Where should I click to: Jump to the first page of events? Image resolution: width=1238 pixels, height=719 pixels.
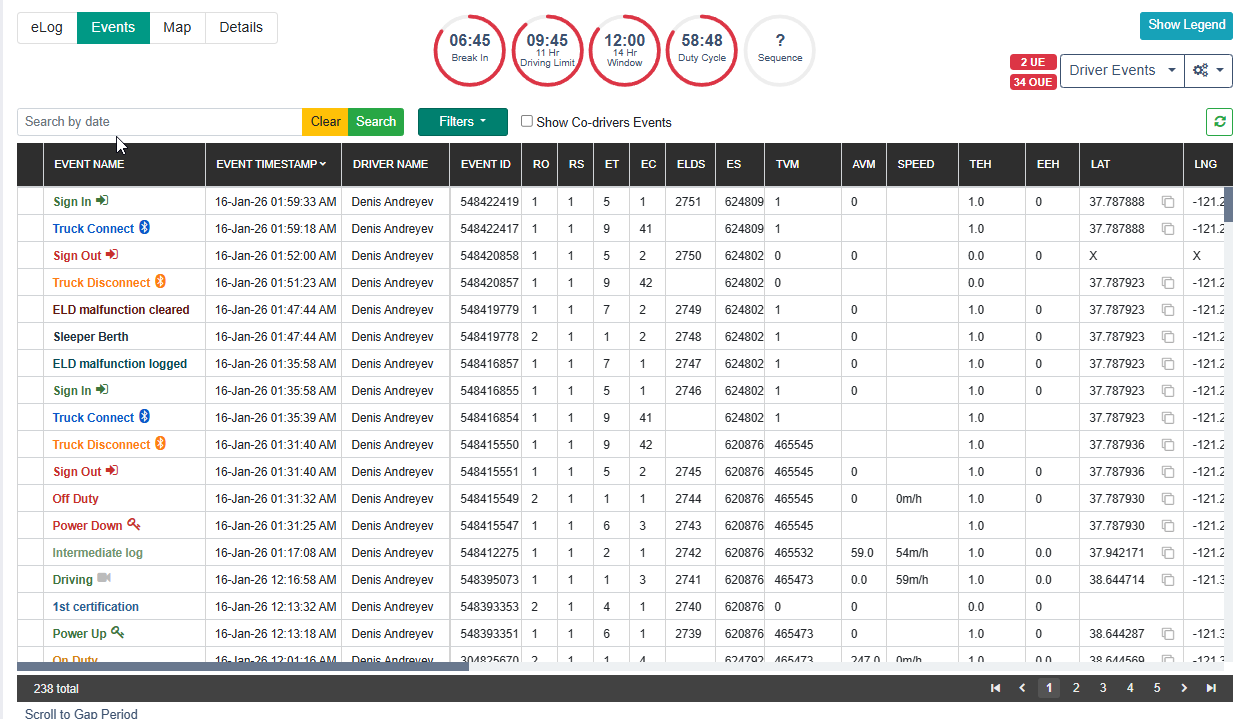(x=995, y=688)
